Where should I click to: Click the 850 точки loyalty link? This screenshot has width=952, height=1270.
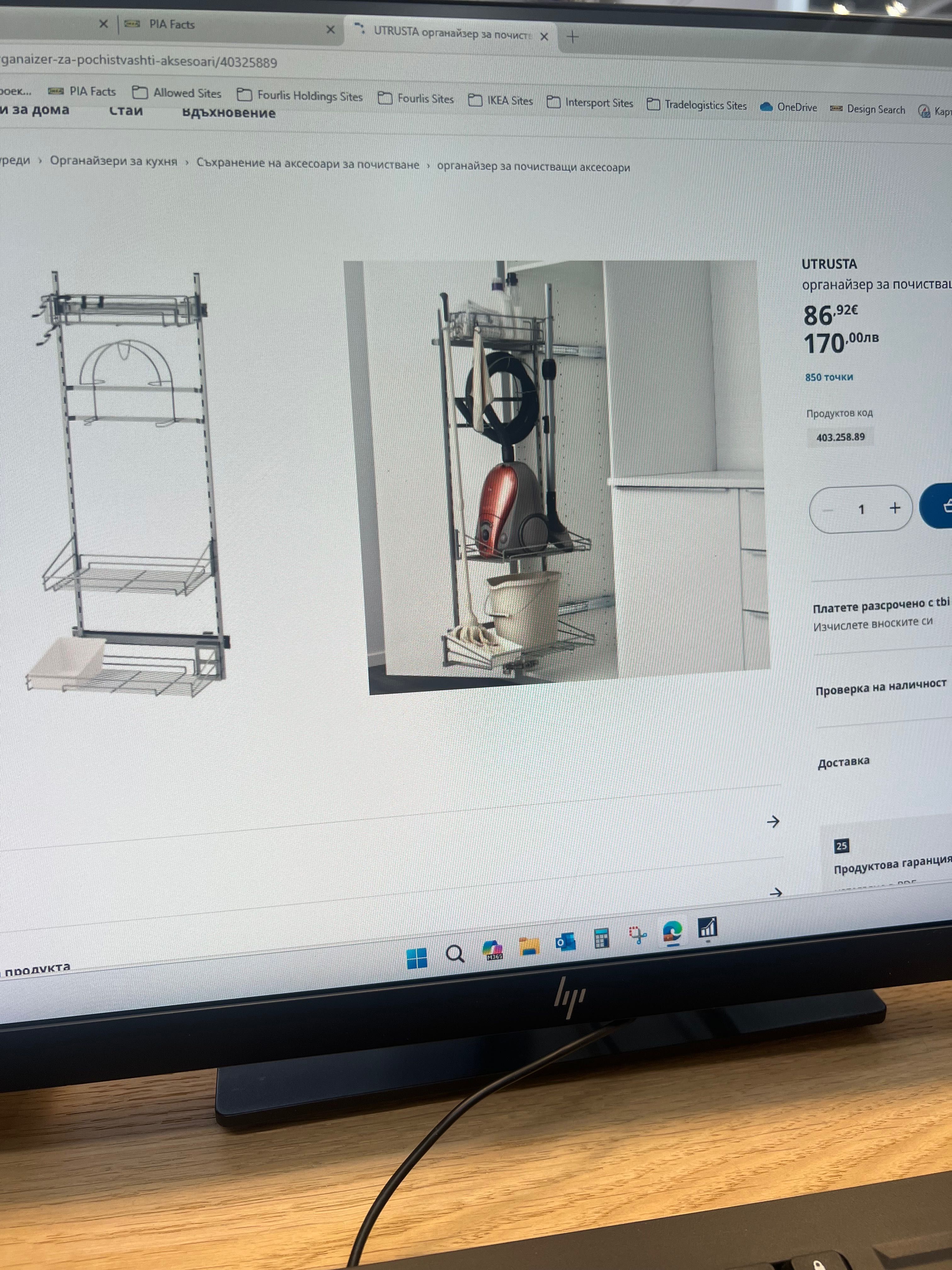click(x=829, y=377)
